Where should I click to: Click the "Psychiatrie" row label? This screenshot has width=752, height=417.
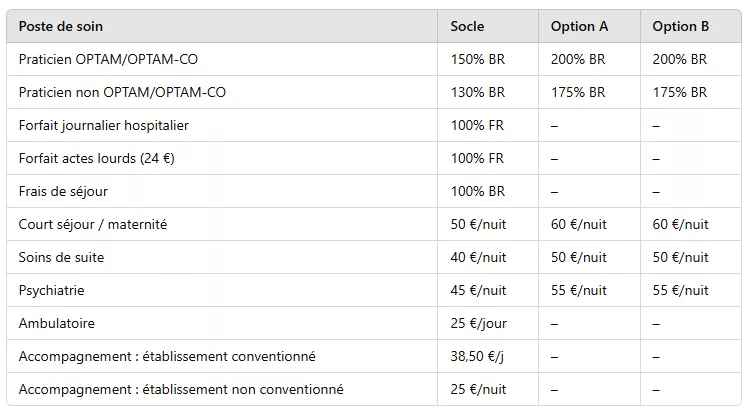[x=51, y=291]
